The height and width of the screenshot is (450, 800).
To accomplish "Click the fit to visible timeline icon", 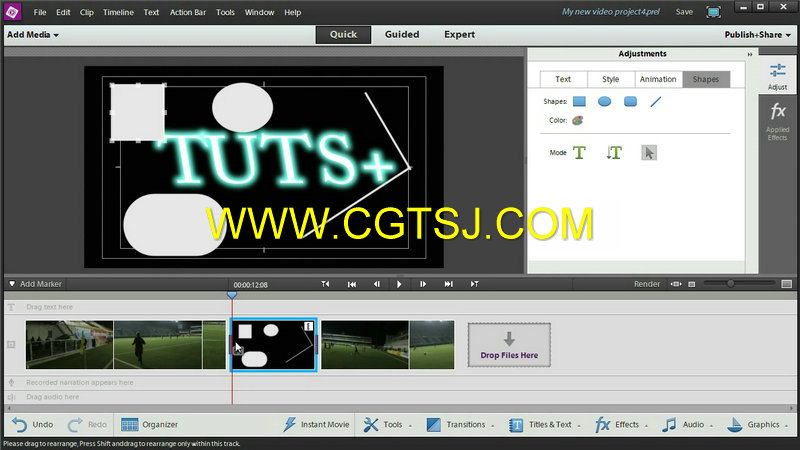I will 676,284.
